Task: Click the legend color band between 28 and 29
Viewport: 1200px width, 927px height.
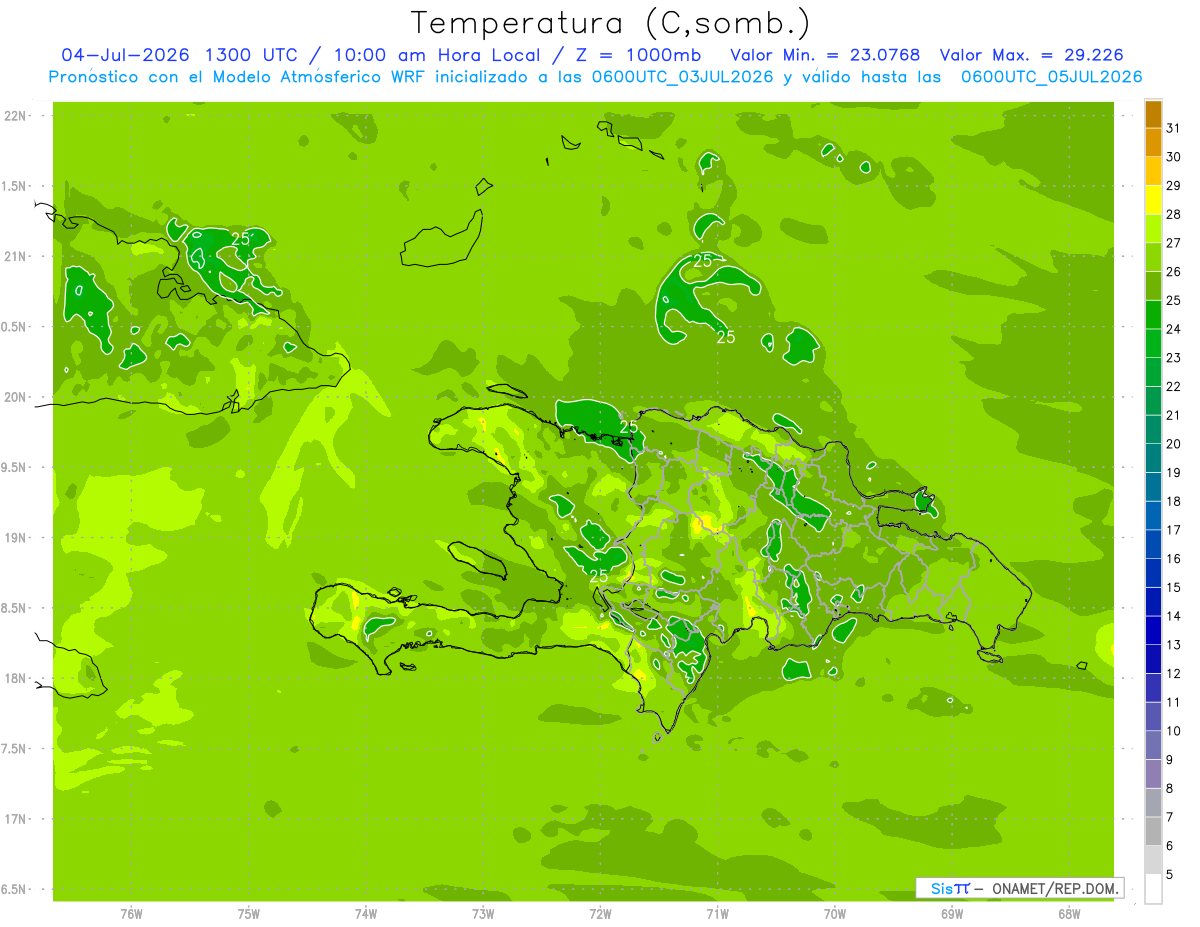Action: pos(1153,200)
